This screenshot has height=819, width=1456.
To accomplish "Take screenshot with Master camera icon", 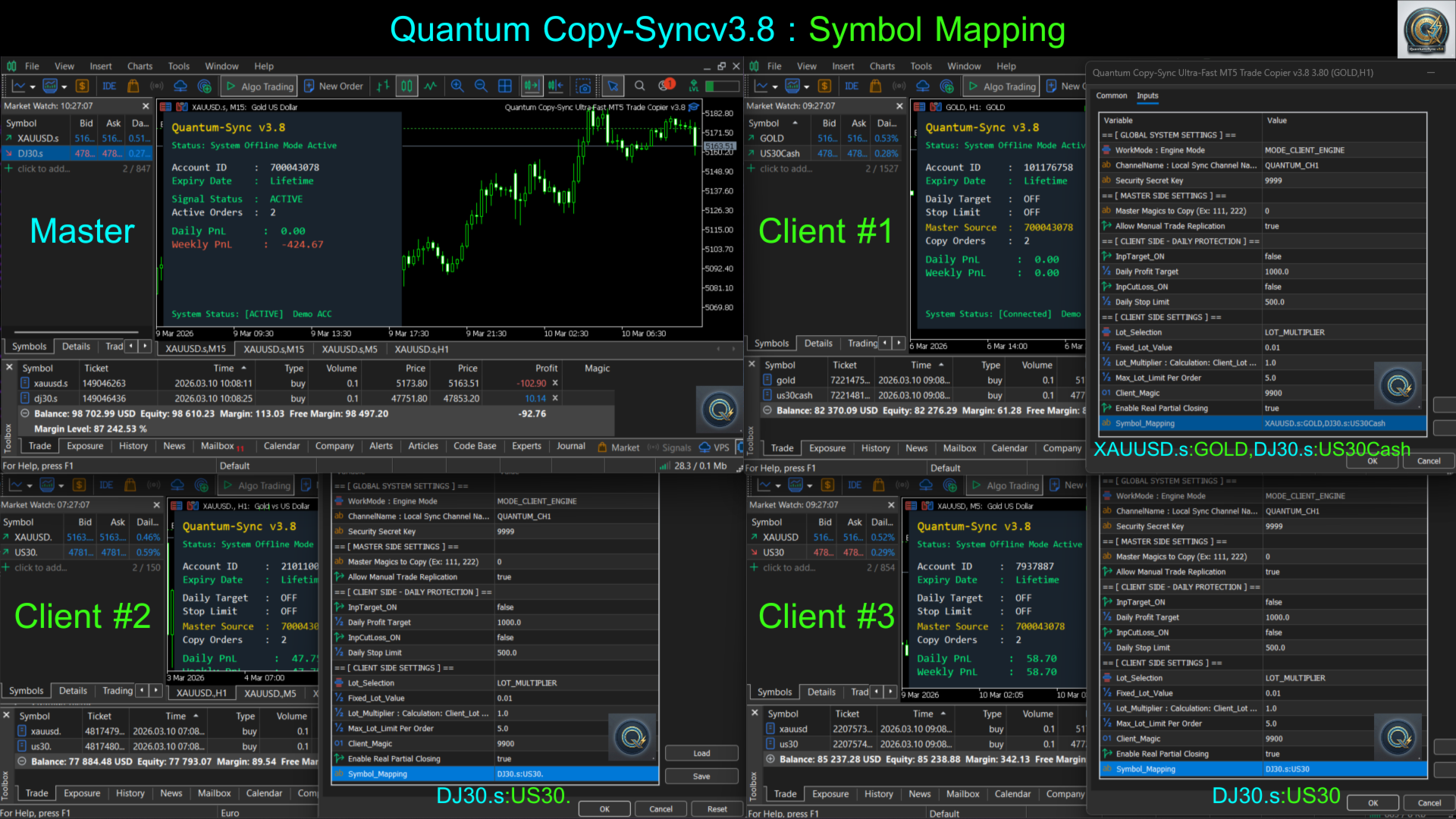I will click(x=583, y=86).
